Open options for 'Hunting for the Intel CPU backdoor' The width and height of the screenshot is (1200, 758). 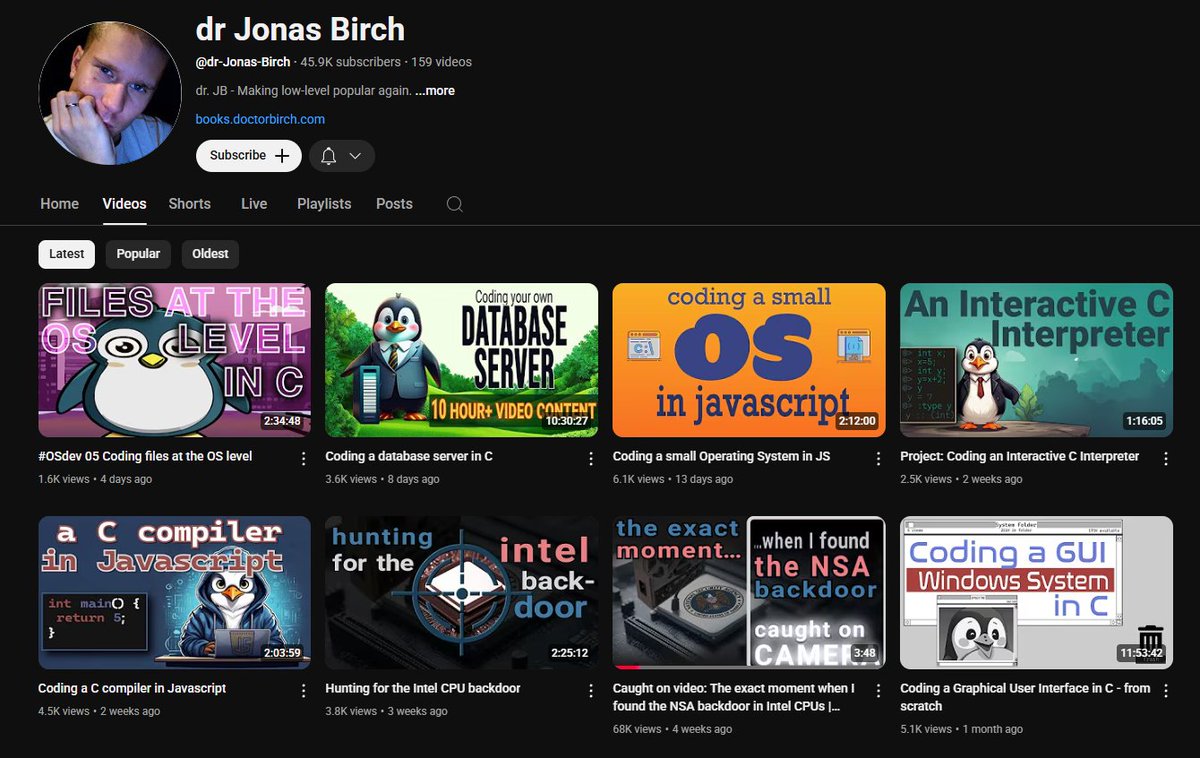(591, 690)
